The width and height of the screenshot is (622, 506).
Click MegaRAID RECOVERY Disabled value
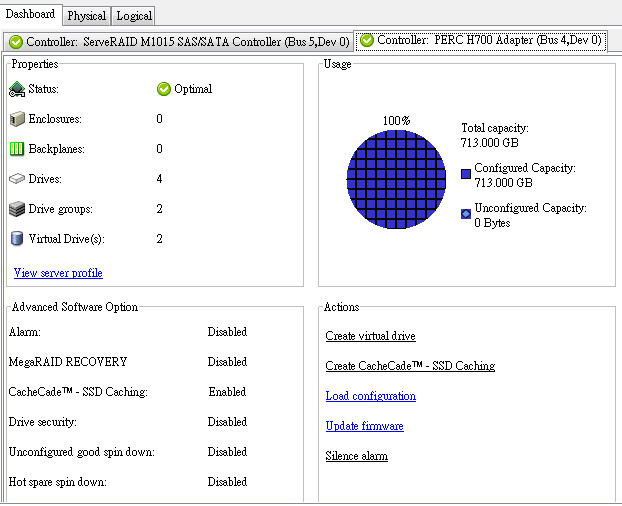(x=227, y=362)
